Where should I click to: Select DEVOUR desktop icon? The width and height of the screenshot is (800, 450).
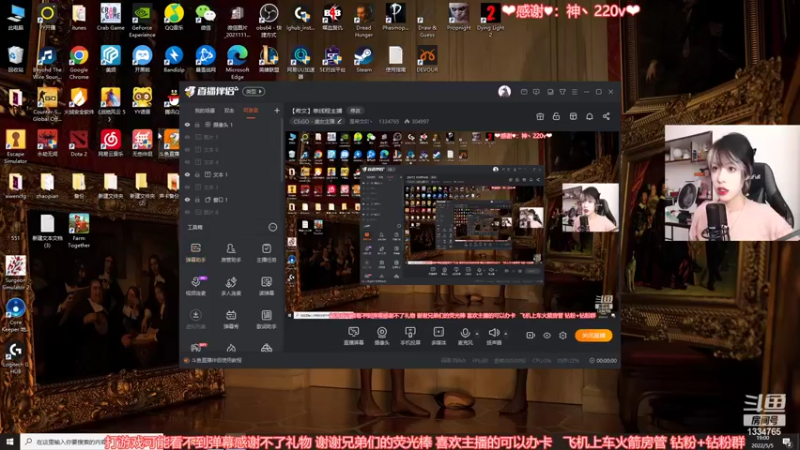tap(427, 59)
